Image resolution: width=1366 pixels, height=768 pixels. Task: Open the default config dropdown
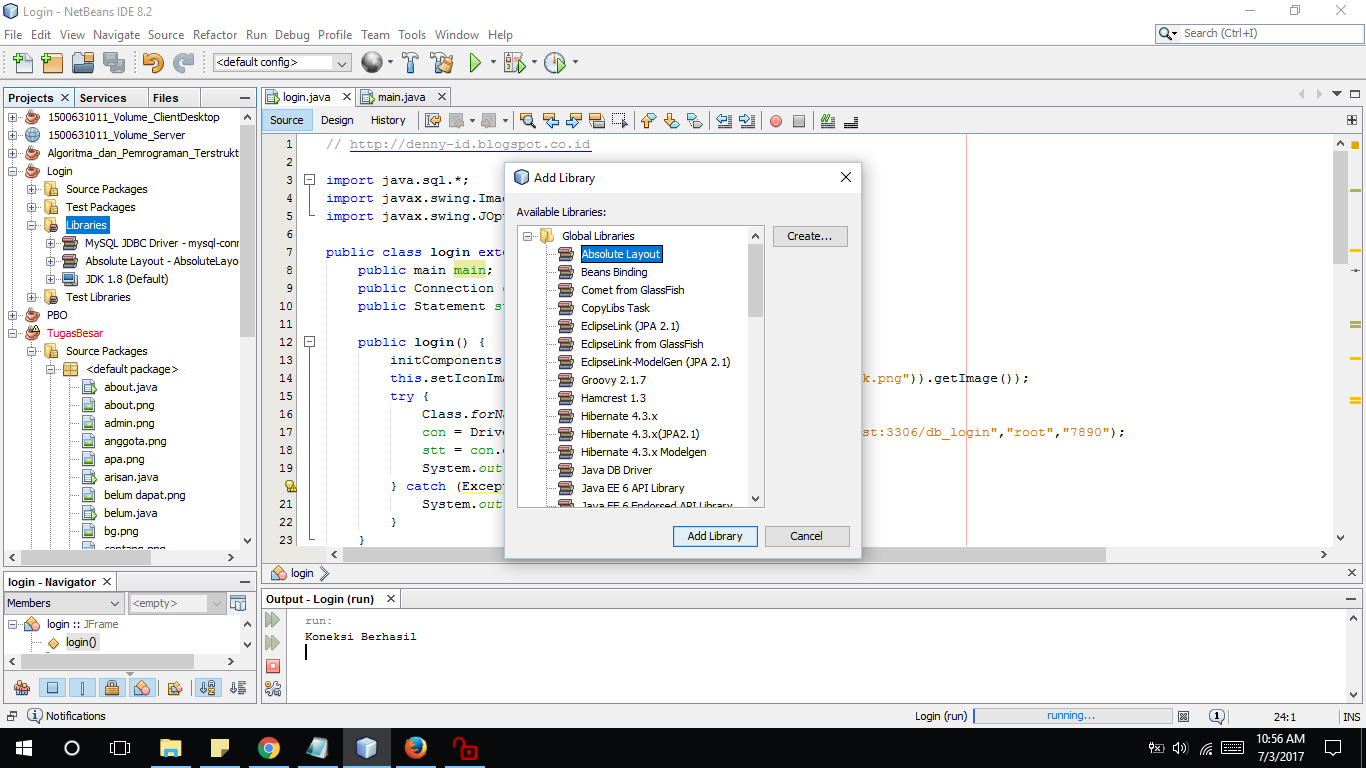point(340,62)
